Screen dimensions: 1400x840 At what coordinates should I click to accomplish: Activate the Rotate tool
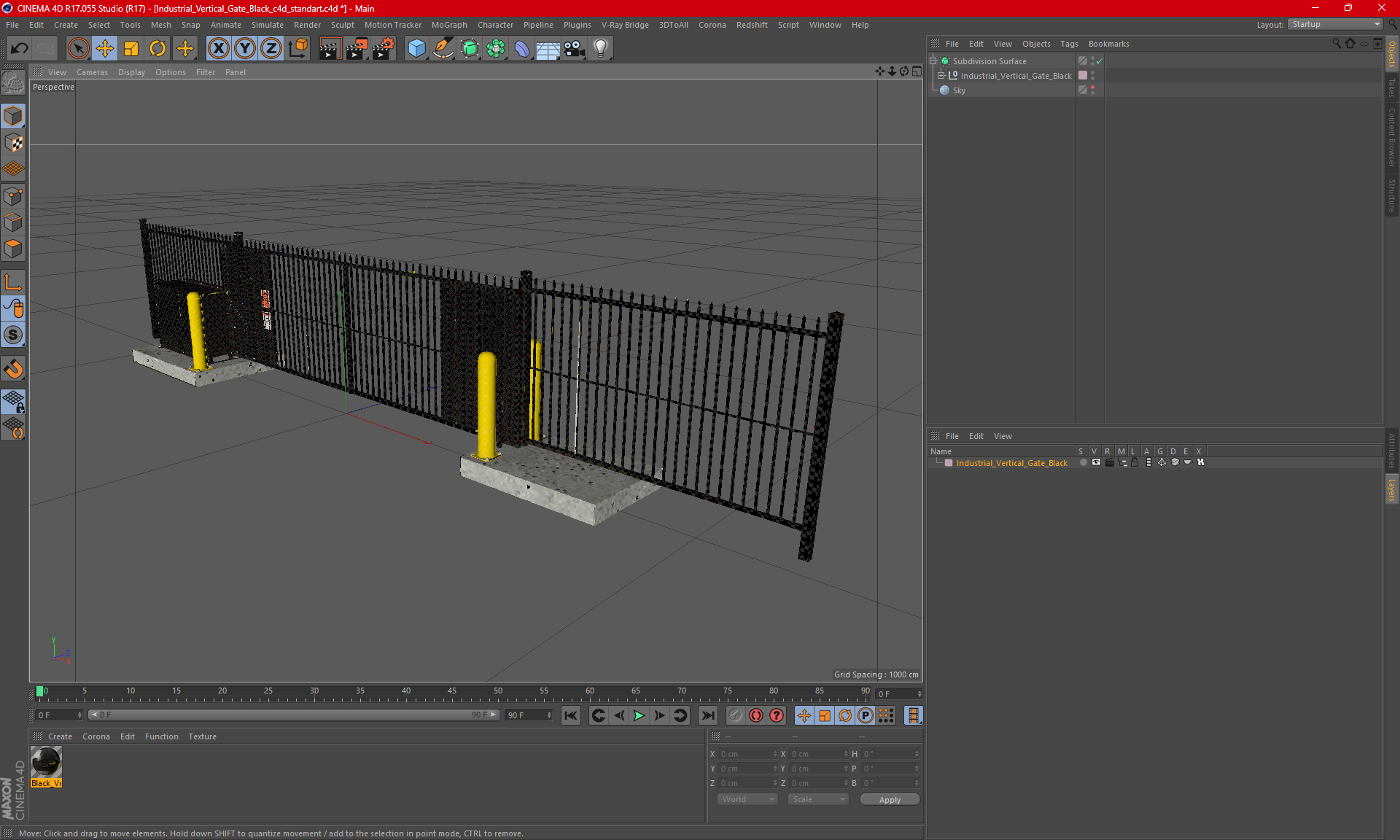pos(157,48)
